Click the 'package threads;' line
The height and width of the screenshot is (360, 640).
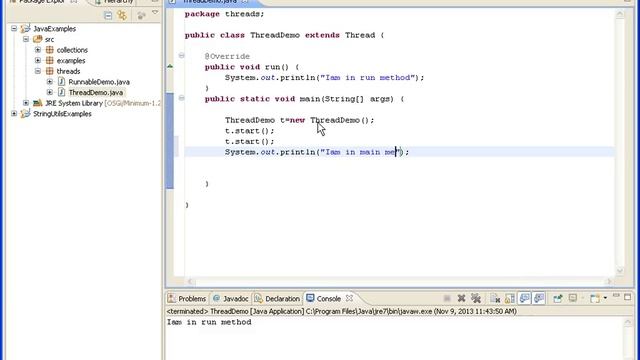224,14
